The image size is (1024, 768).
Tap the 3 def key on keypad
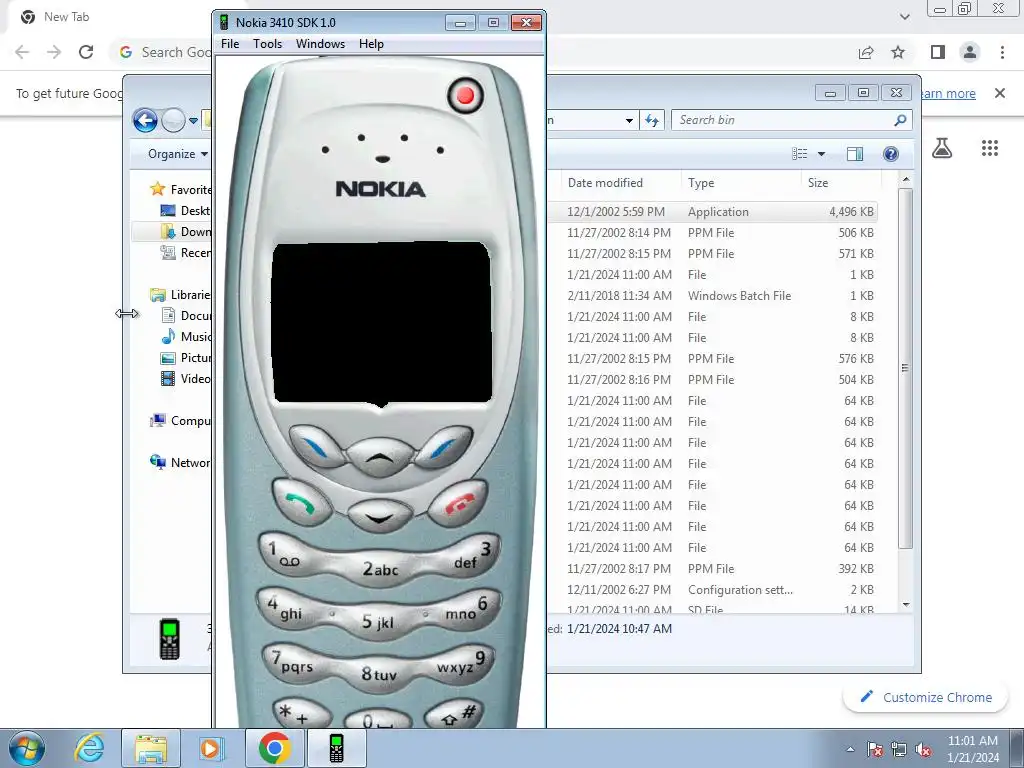coord(465,554)
